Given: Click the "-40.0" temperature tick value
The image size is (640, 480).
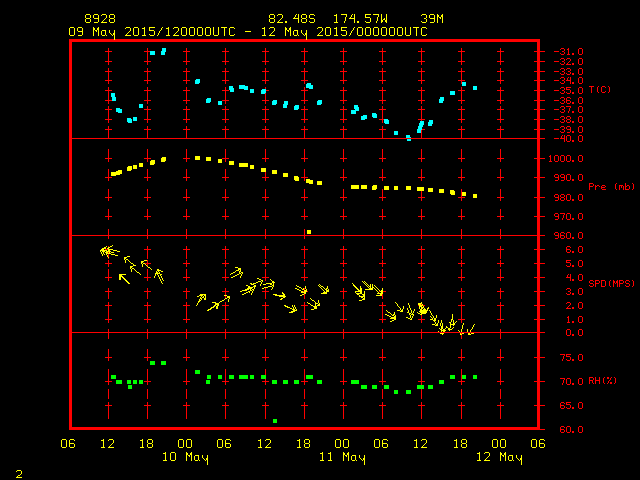Looking at the screenshot, I should [569, 139].
